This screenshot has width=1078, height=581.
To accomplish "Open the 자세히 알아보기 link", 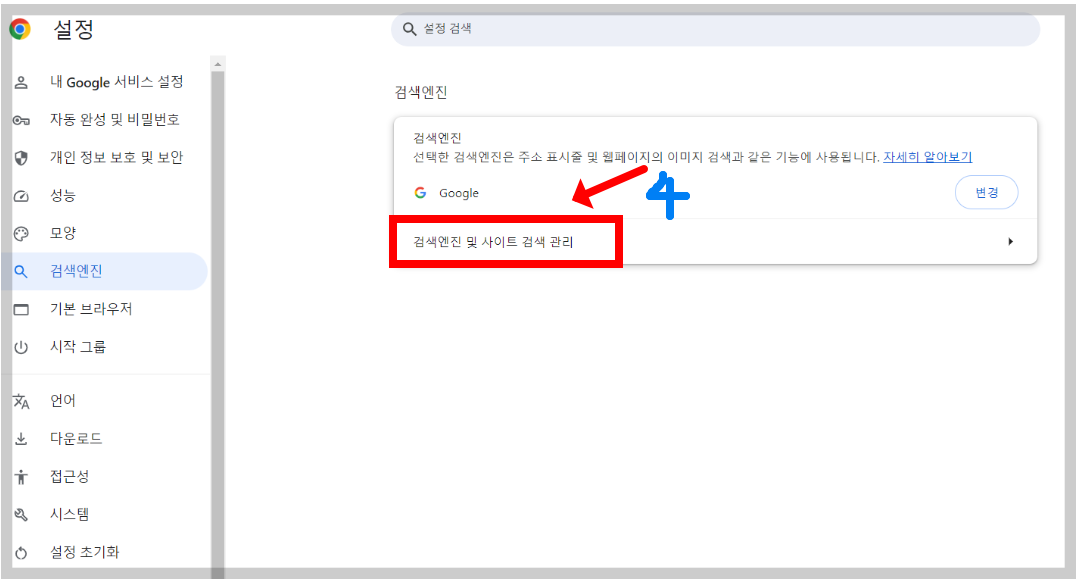I will coord(928,157).
